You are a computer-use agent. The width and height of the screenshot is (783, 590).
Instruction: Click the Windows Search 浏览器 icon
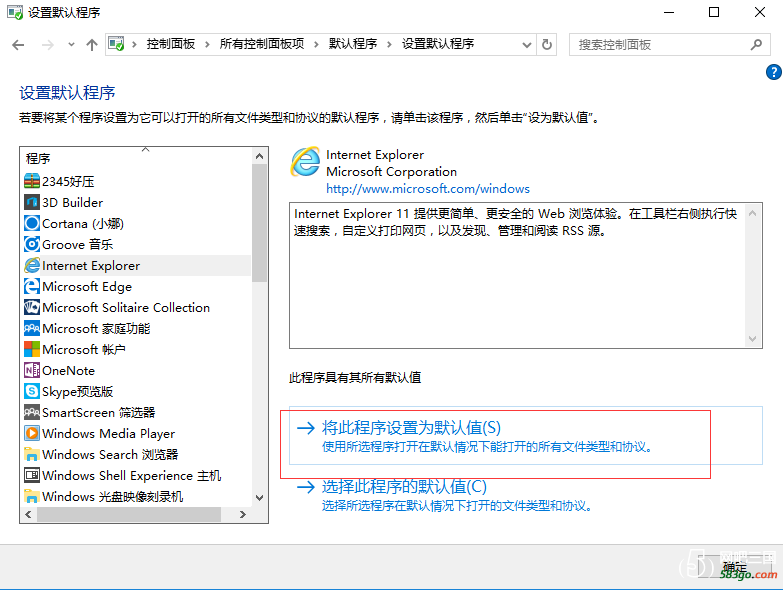tap(32, 454)
